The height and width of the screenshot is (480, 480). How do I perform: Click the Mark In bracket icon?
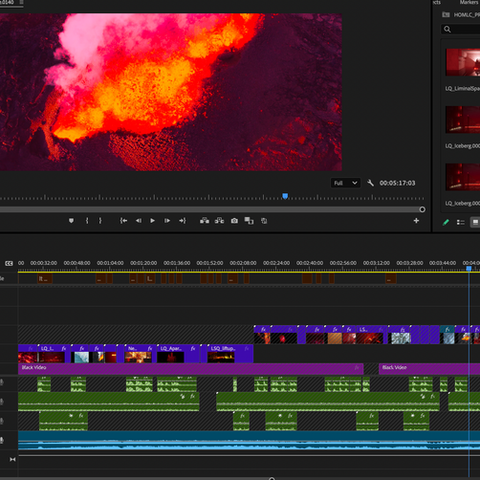[x=87, y=221]
